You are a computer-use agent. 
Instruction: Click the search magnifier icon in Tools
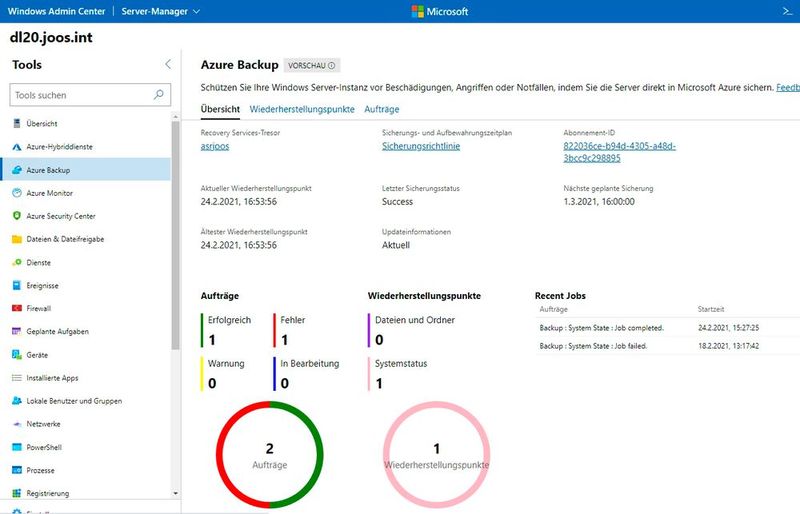coord(159,94)
